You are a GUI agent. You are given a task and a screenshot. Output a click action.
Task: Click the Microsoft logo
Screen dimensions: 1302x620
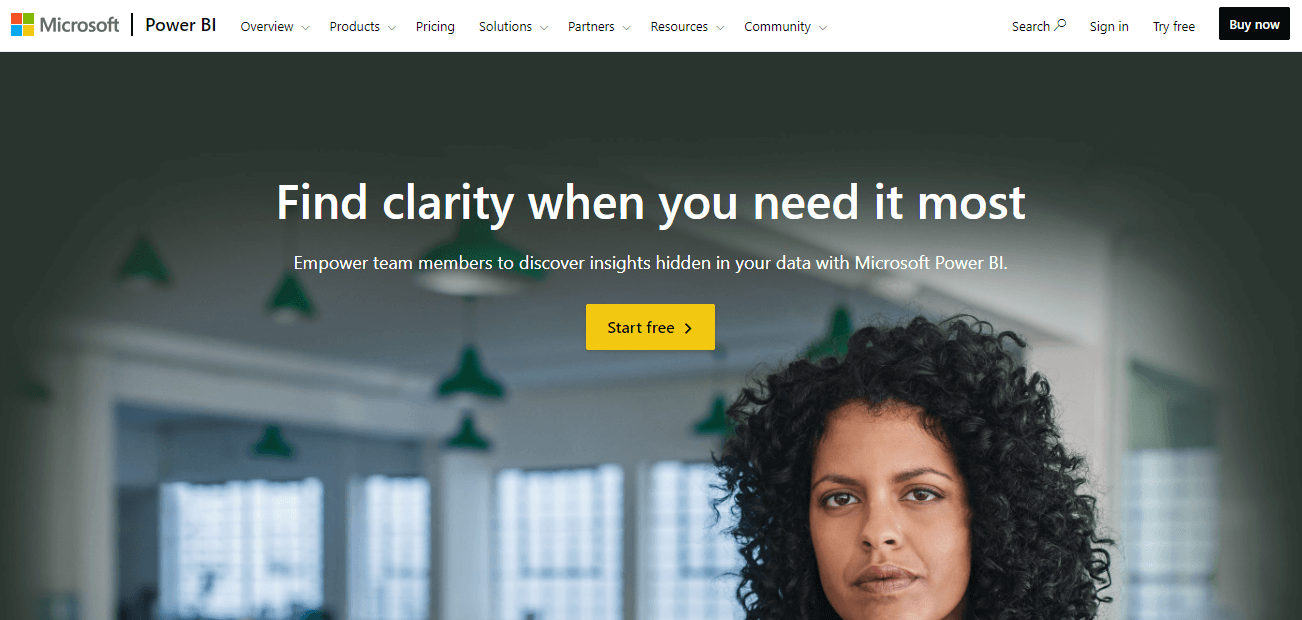(x=65, y=25)
